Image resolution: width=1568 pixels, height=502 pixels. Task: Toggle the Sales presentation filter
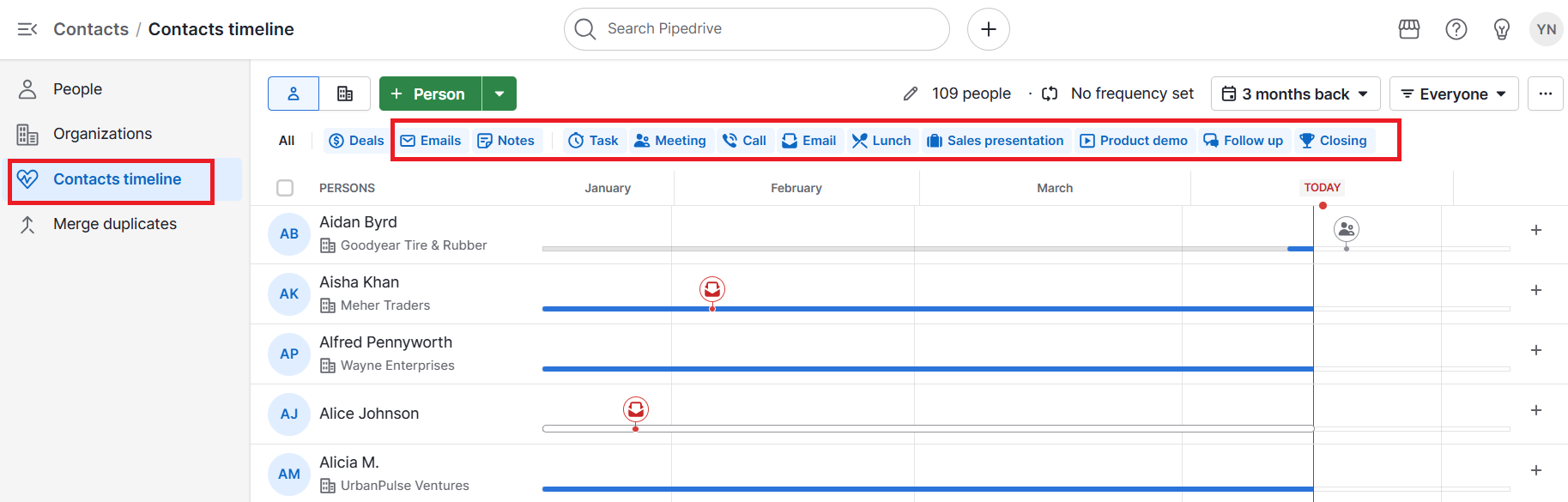(x=996, y=141)
